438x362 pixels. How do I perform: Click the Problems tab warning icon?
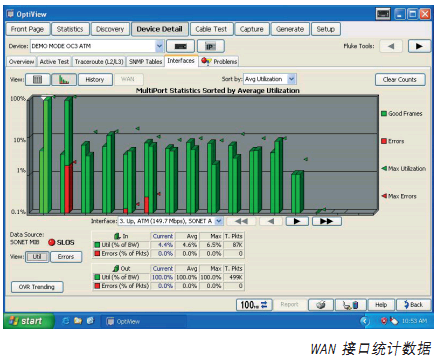[206, 61]
